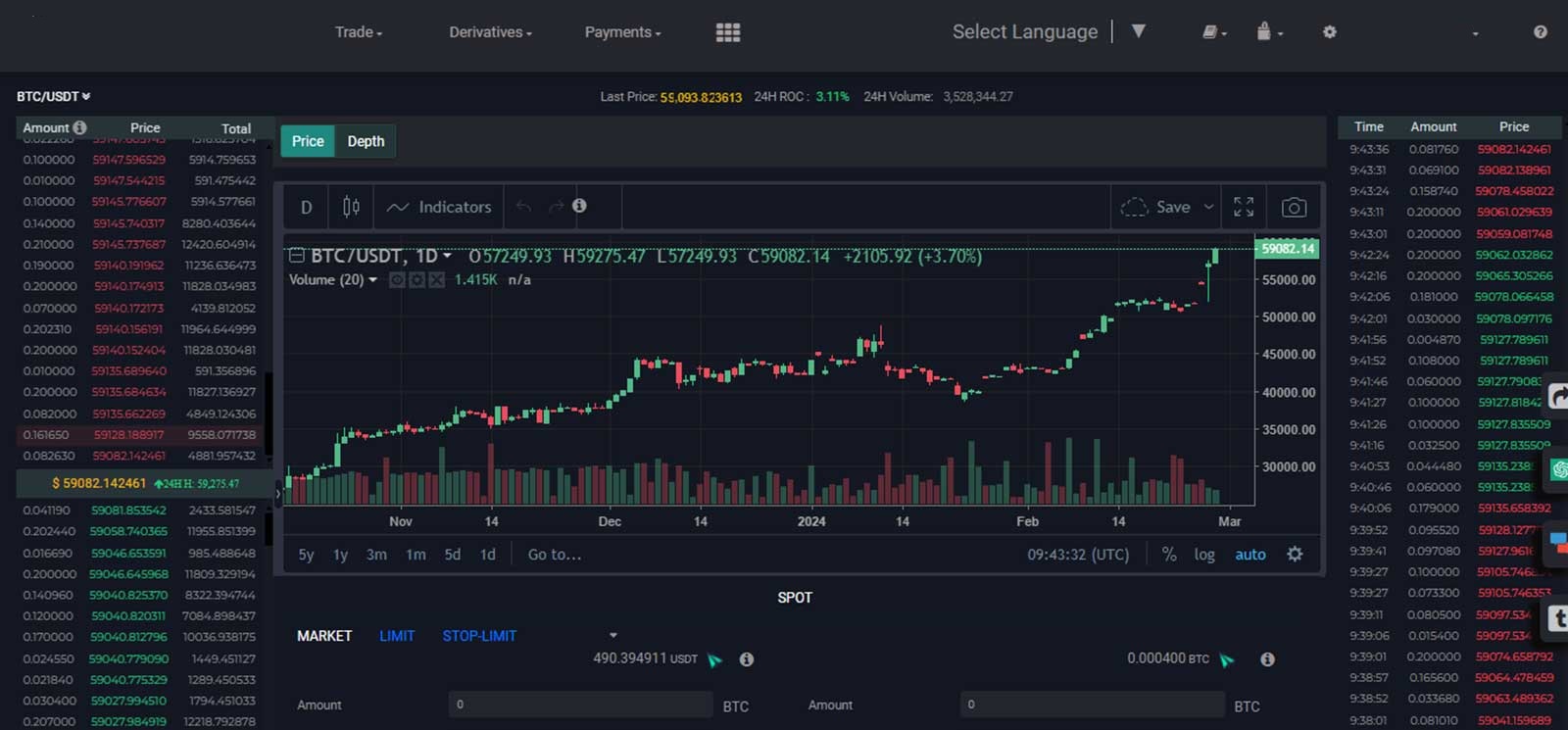Toggle the log scale on chart

pos(1203,555)
